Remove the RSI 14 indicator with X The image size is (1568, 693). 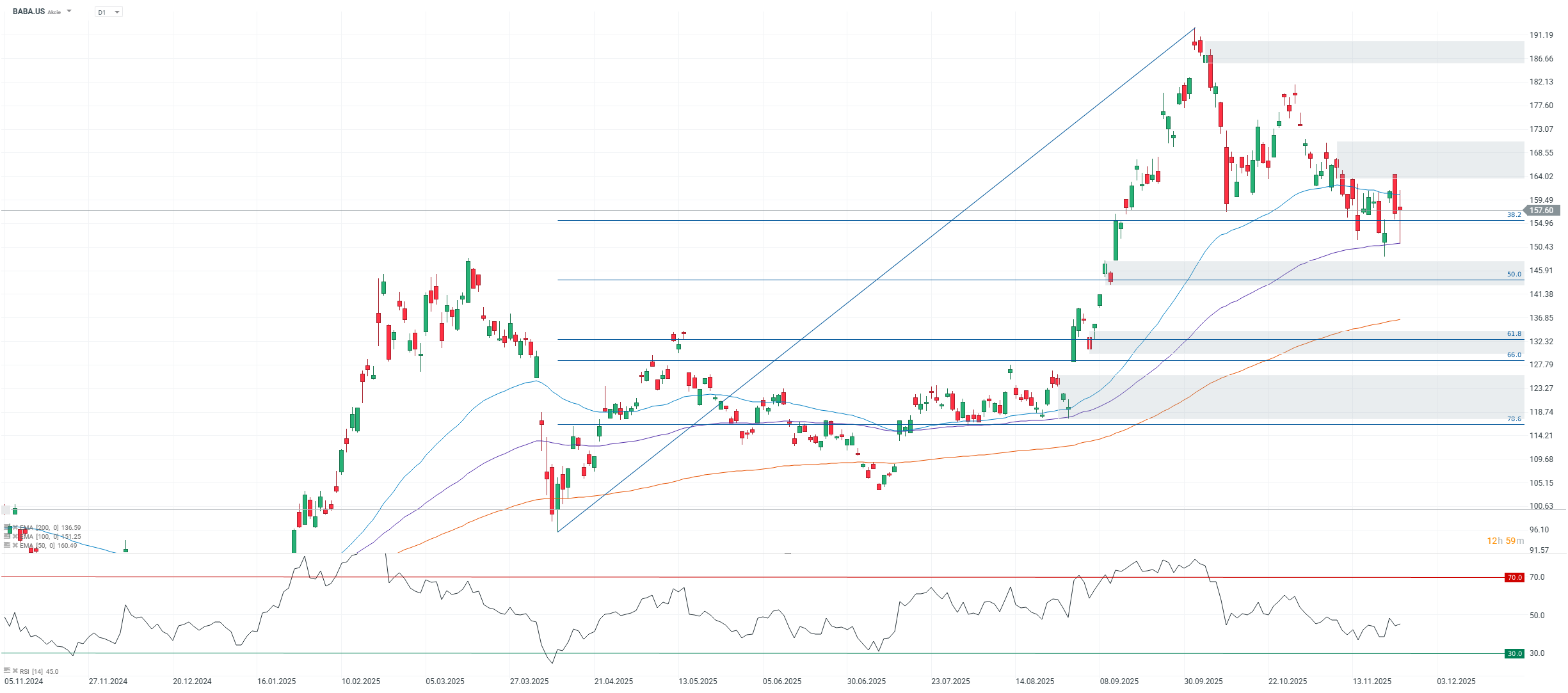tap(15, 671)
